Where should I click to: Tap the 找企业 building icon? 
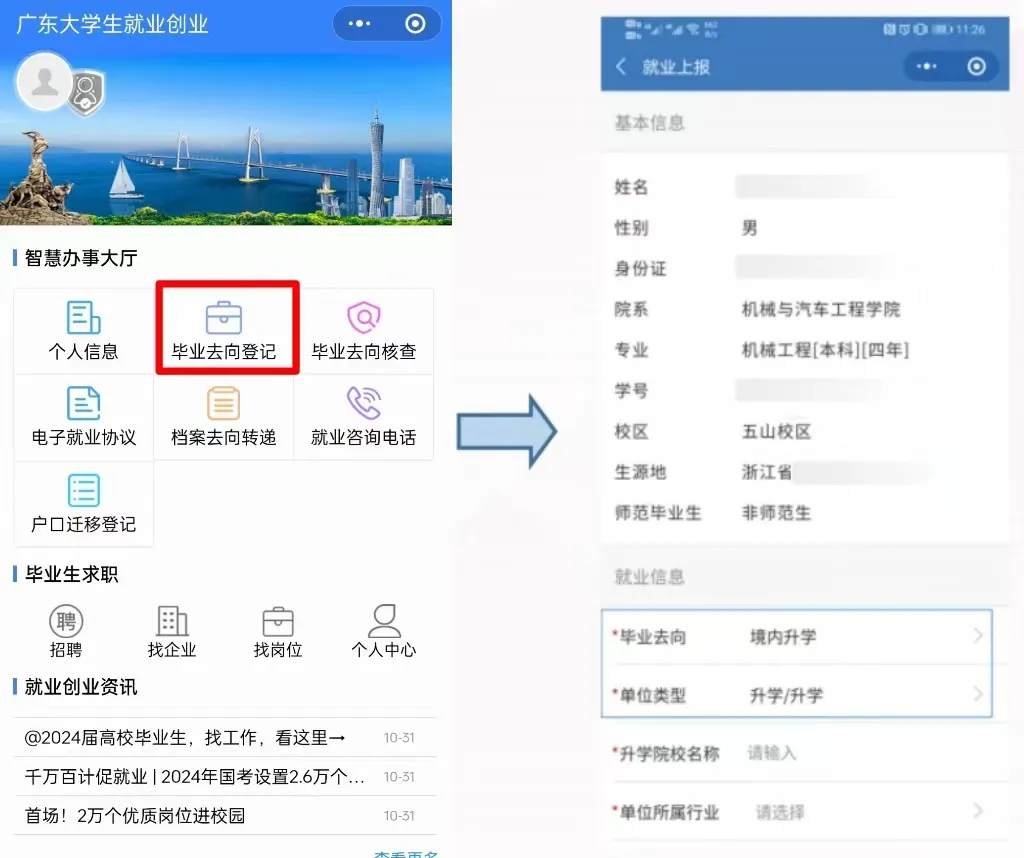click(172, 622)
